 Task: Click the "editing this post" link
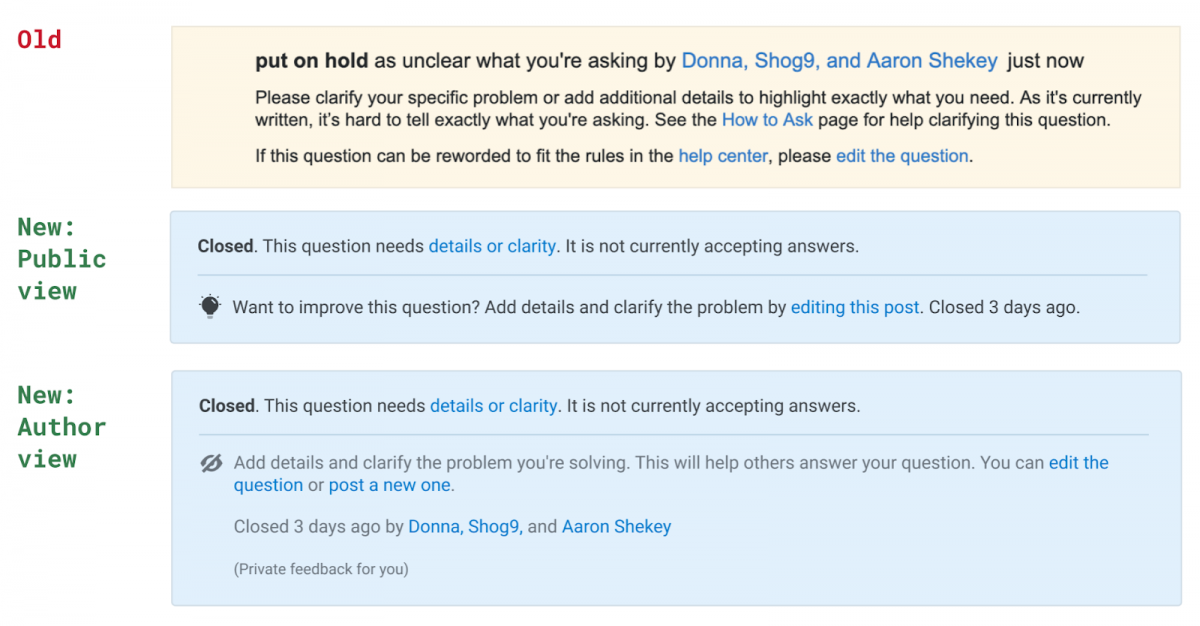(855, 307)
